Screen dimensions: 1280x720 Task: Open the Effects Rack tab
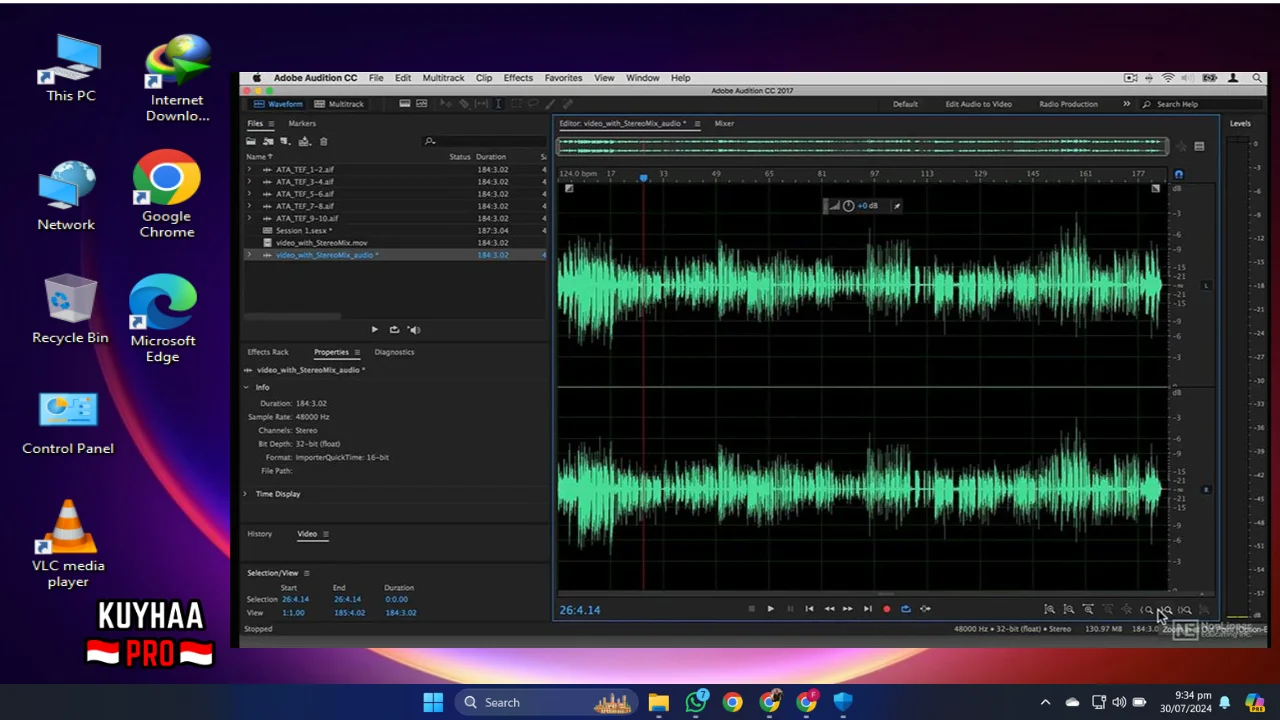click(268, 352)
